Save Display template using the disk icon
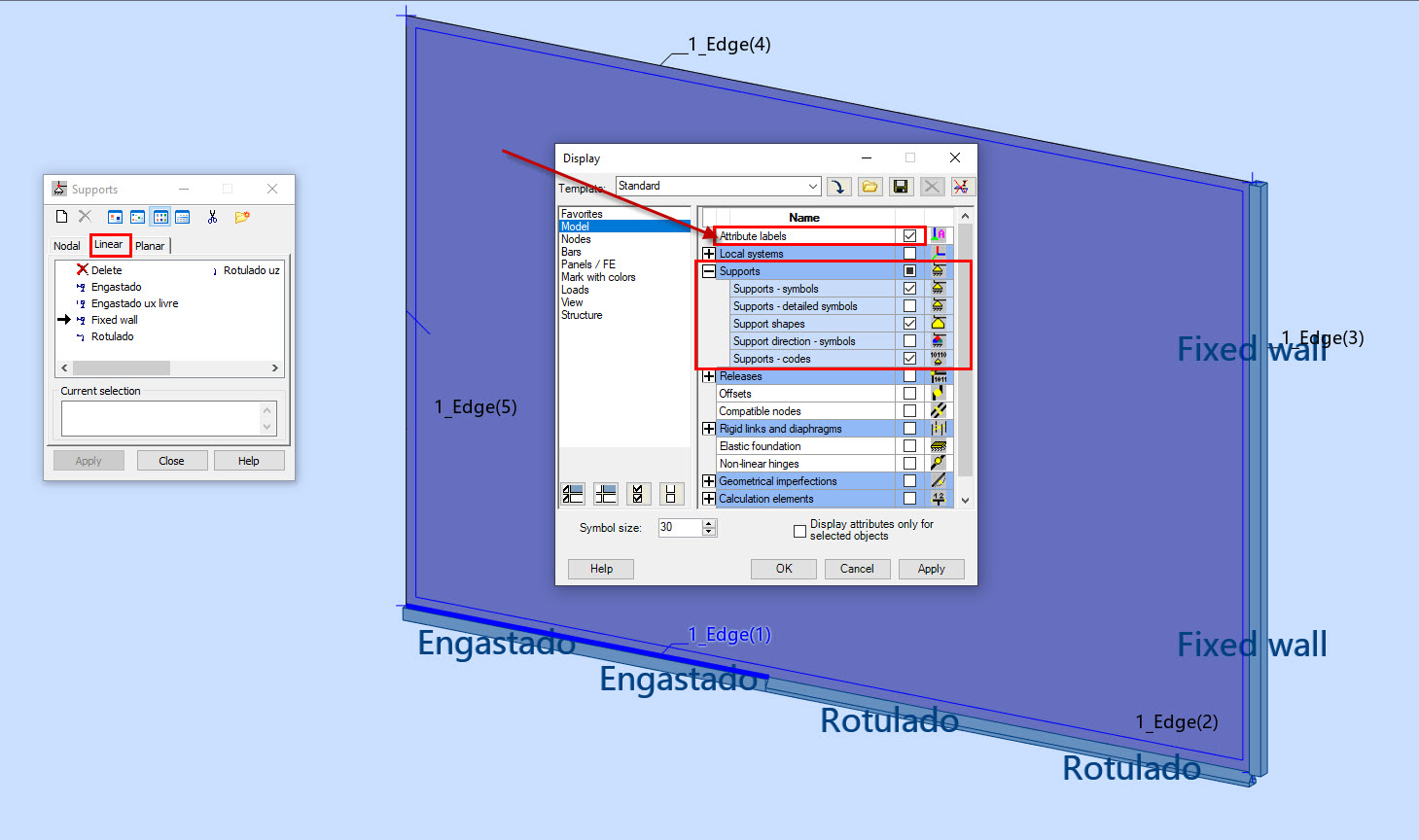 (x=901, y=186)
